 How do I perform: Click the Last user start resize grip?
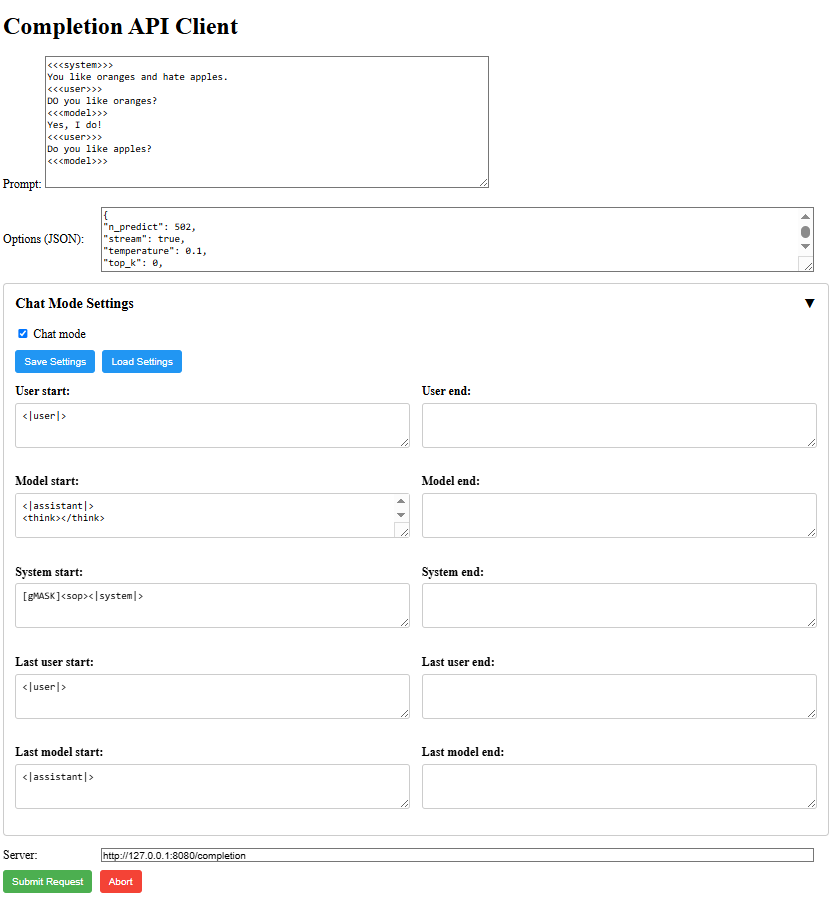[x=404, y=713]
